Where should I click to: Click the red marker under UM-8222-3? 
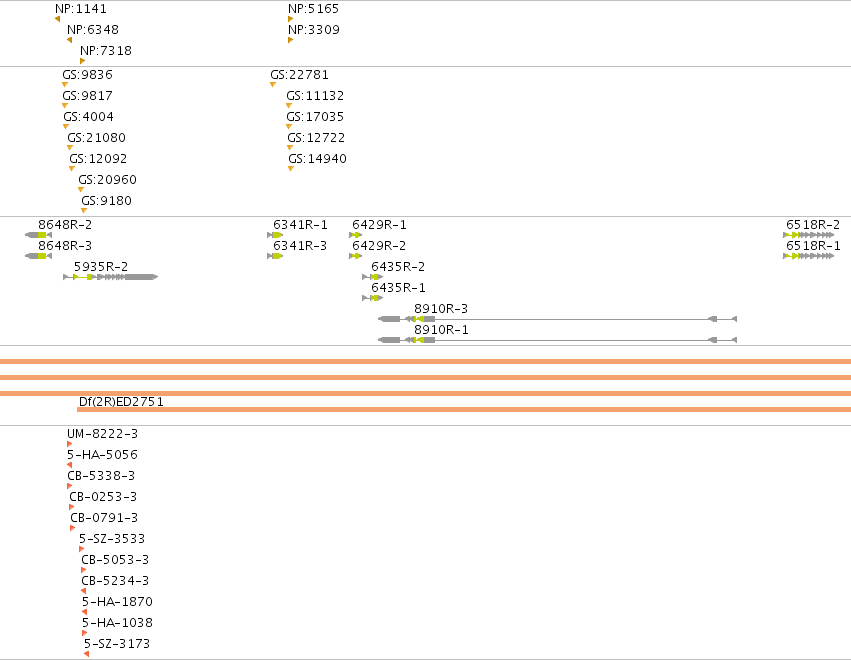(69, 444)
